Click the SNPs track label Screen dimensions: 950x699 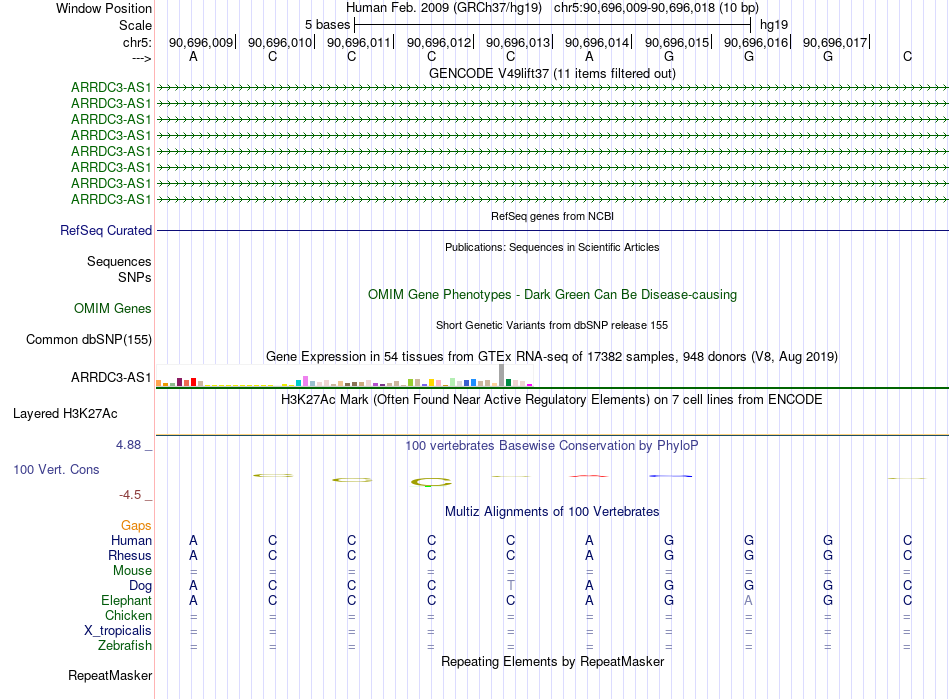pos(135,277)
